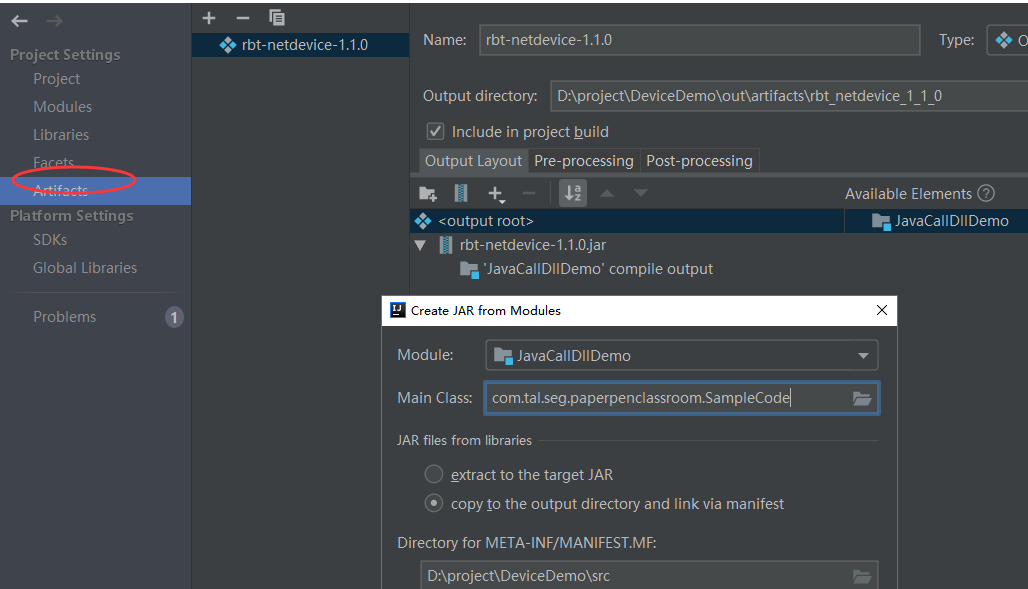Open the Problems section
This screenshot has width=1028, height=589.
(x=64, y=317)
